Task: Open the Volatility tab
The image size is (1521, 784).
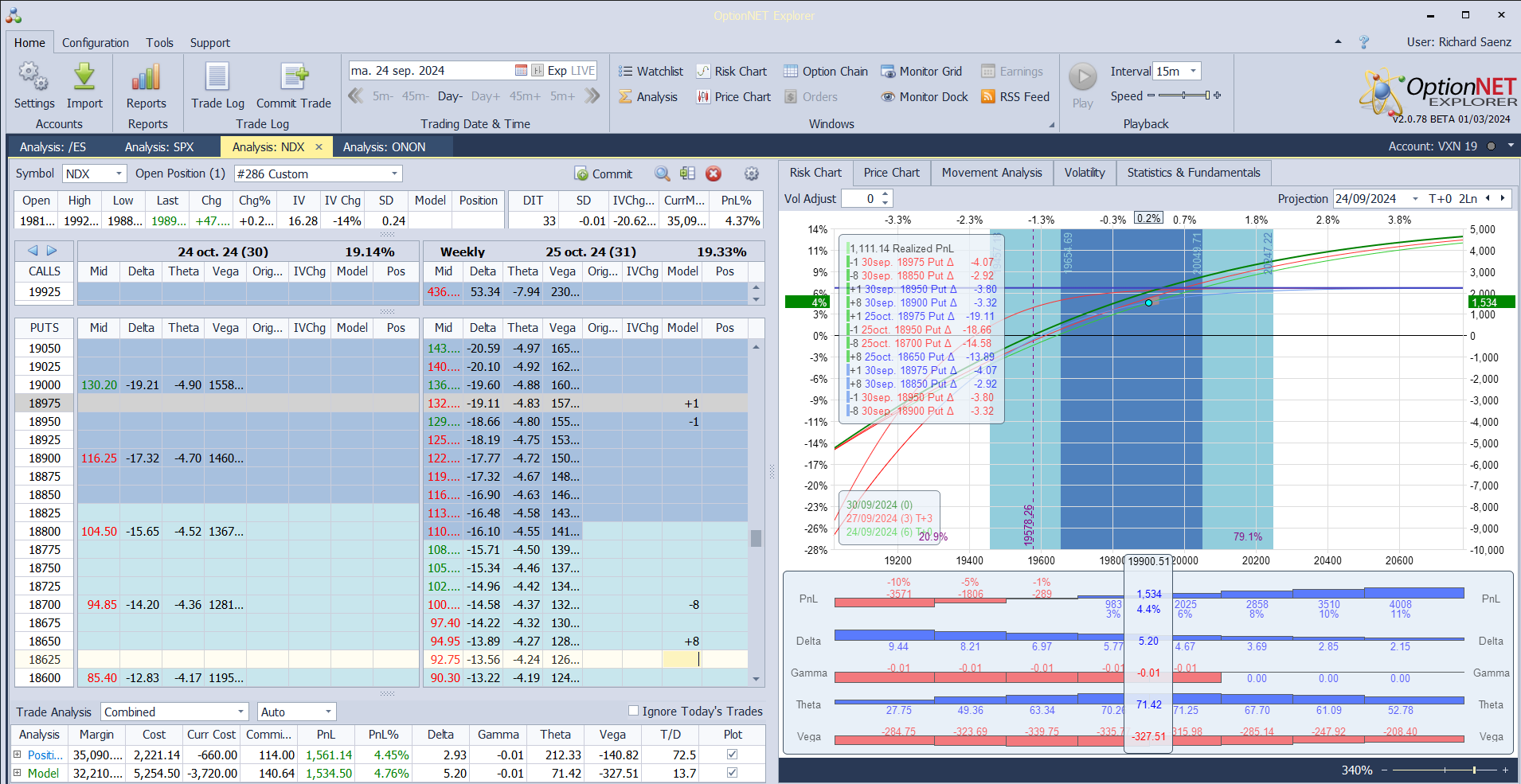Action: (x=1085, y=173)
